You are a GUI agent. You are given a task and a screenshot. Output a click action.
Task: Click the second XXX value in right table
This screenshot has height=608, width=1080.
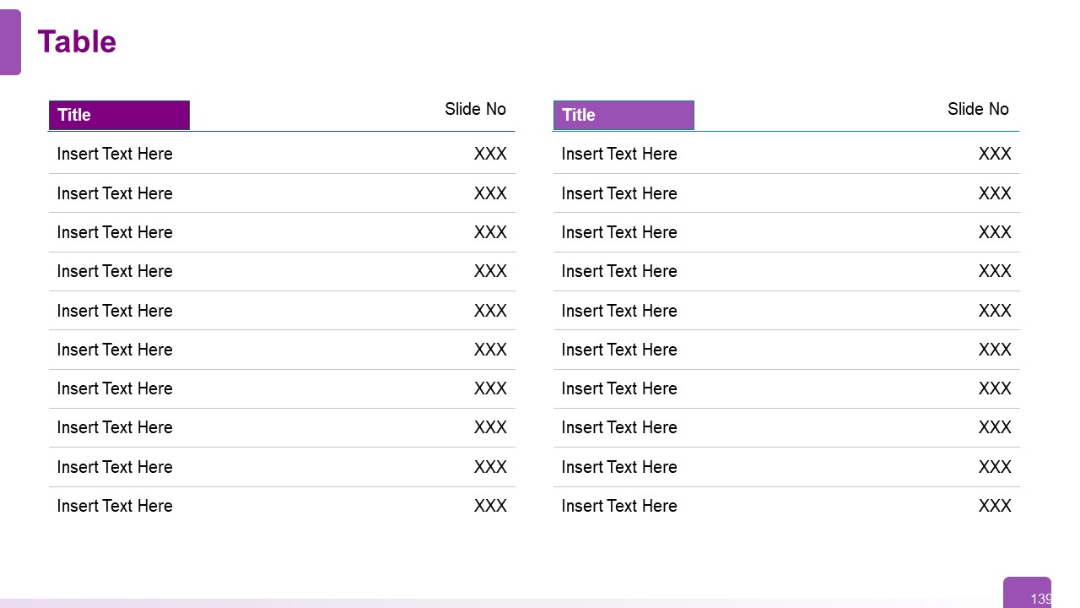click(x=995, y=193)
